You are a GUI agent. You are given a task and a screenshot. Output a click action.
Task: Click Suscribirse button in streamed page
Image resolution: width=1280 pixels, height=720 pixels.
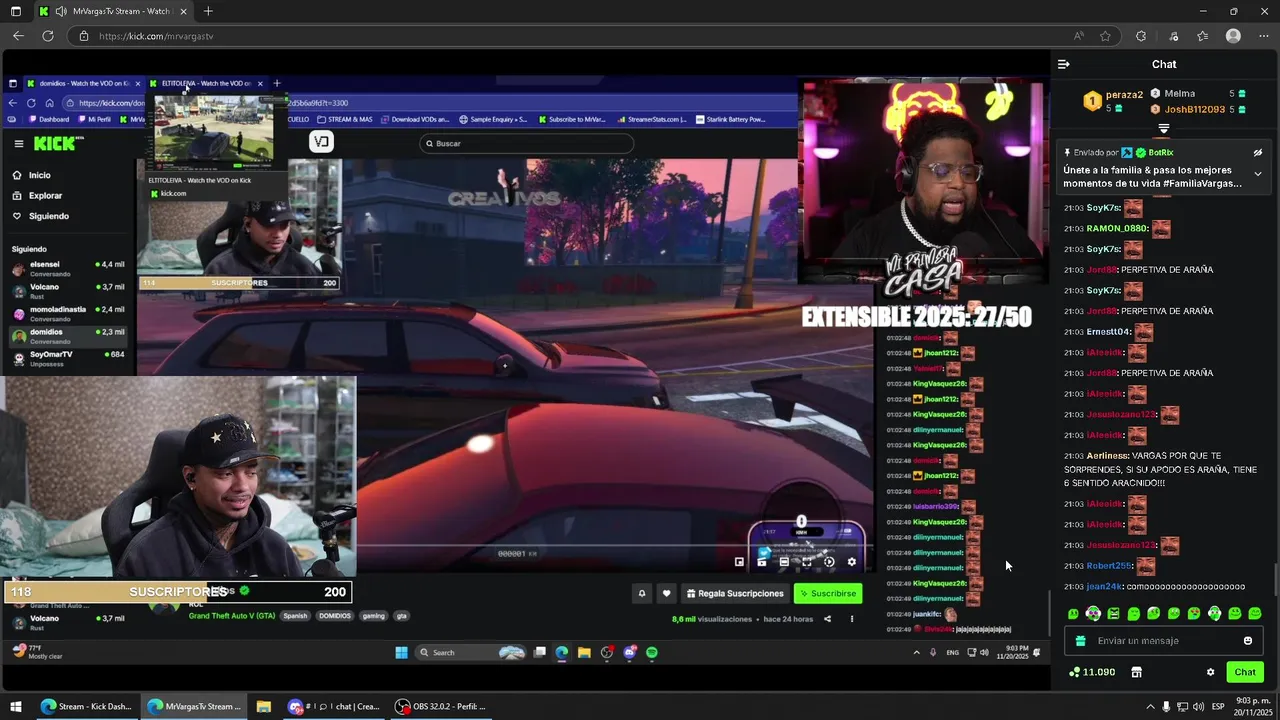click(828, 593)
